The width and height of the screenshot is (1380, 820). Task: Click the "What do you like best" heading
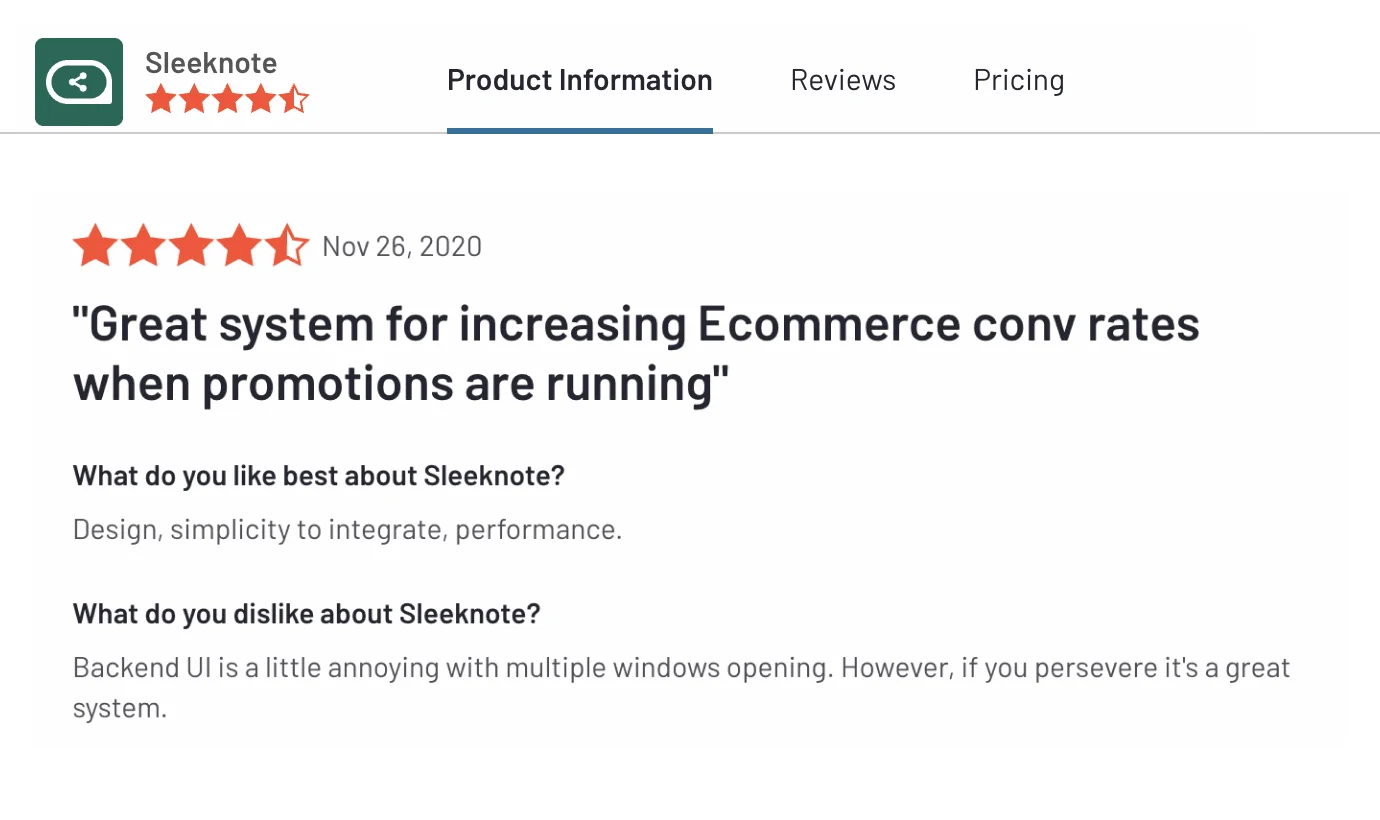tap(319, 475)
